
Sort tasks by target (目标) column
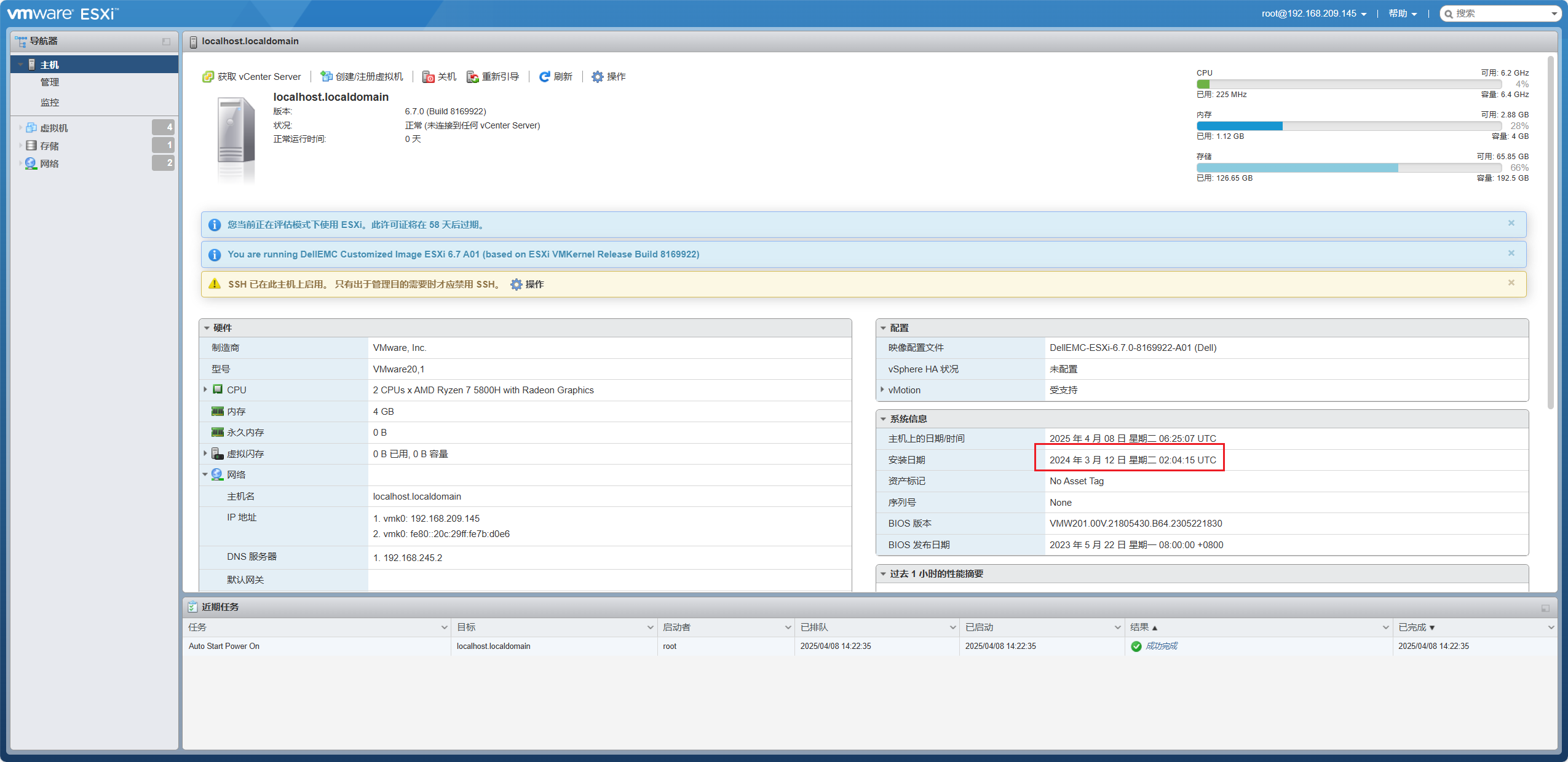tap(466, 627)
